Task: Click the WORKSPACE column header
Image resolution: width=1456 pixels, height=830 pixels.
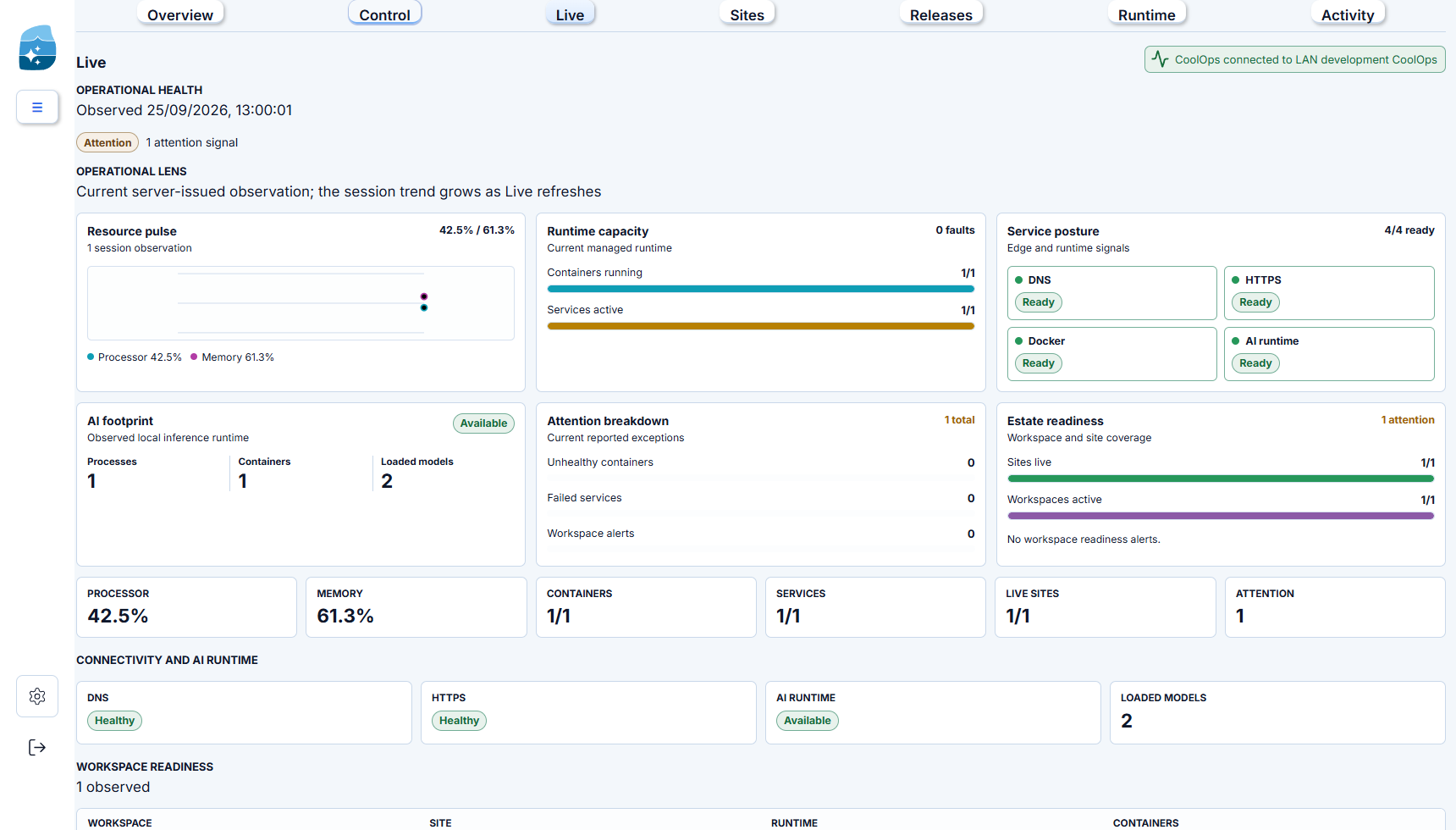Action: point(120,823)
